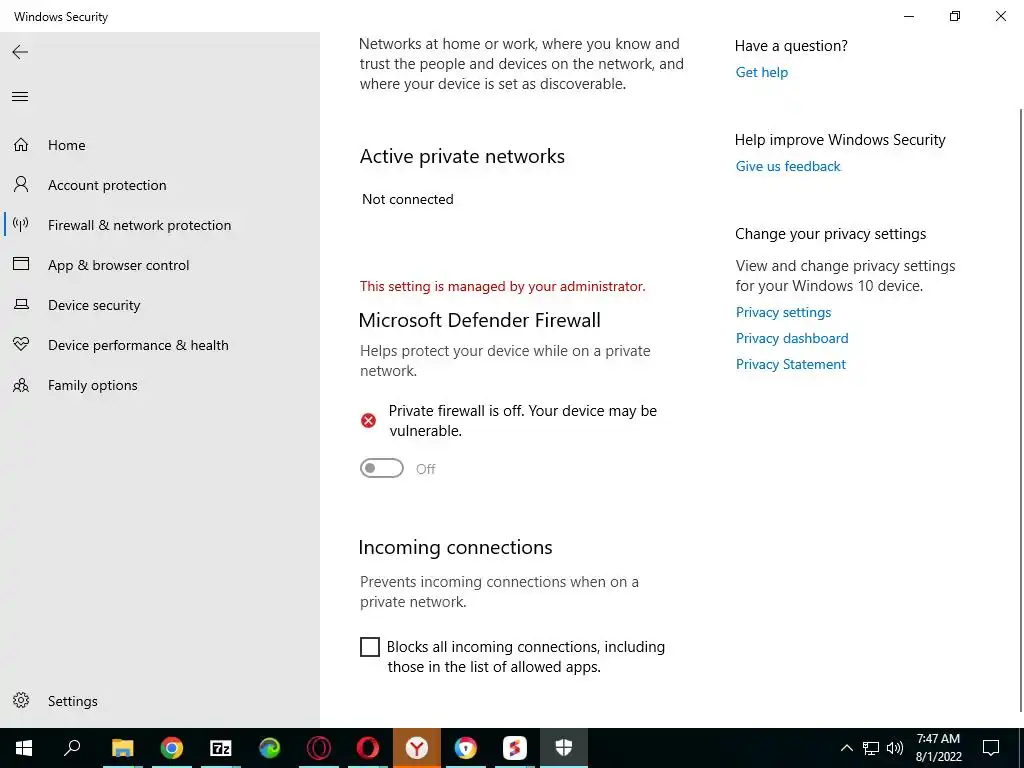Screen dimensions: 1024x768
Task: Open the taskbar icon just left of the white S app
Action: (466, 748)
